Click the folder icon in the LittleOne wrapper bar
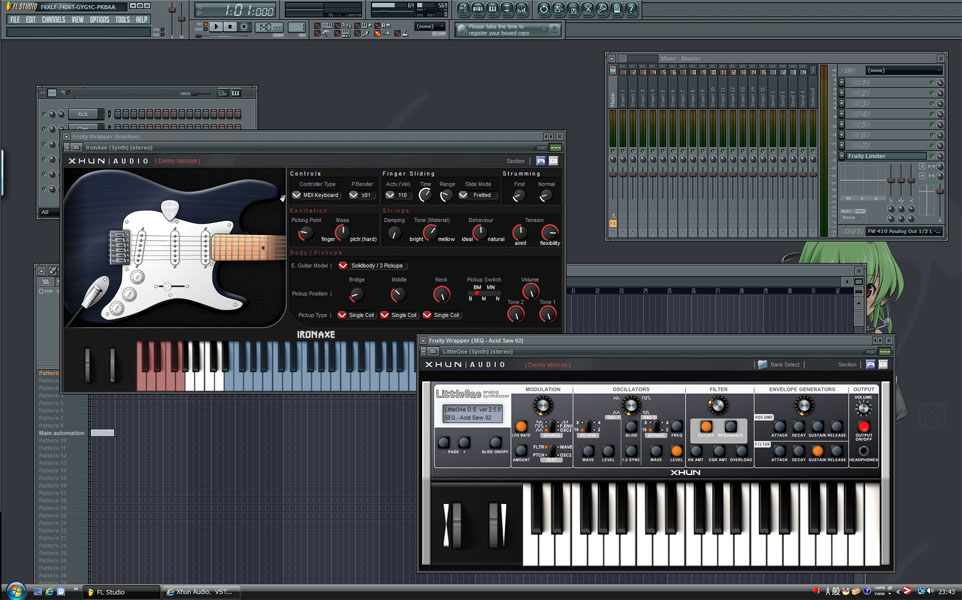 point(433,352)
